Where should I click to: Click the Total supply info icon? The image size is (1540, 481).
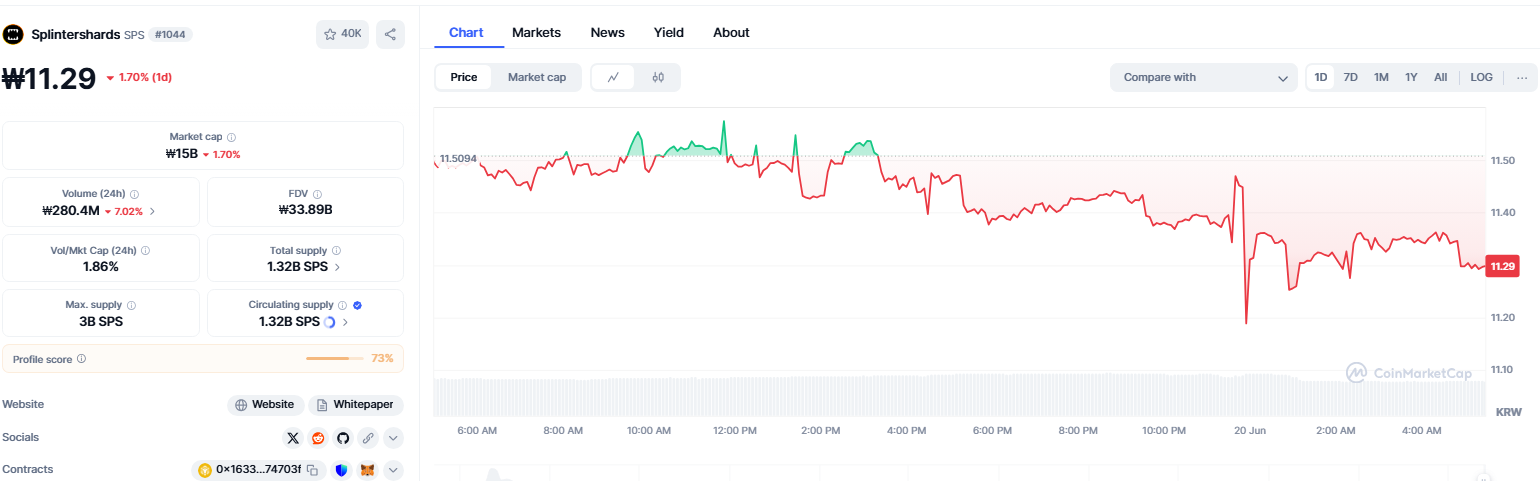click(x=336, y=250)
